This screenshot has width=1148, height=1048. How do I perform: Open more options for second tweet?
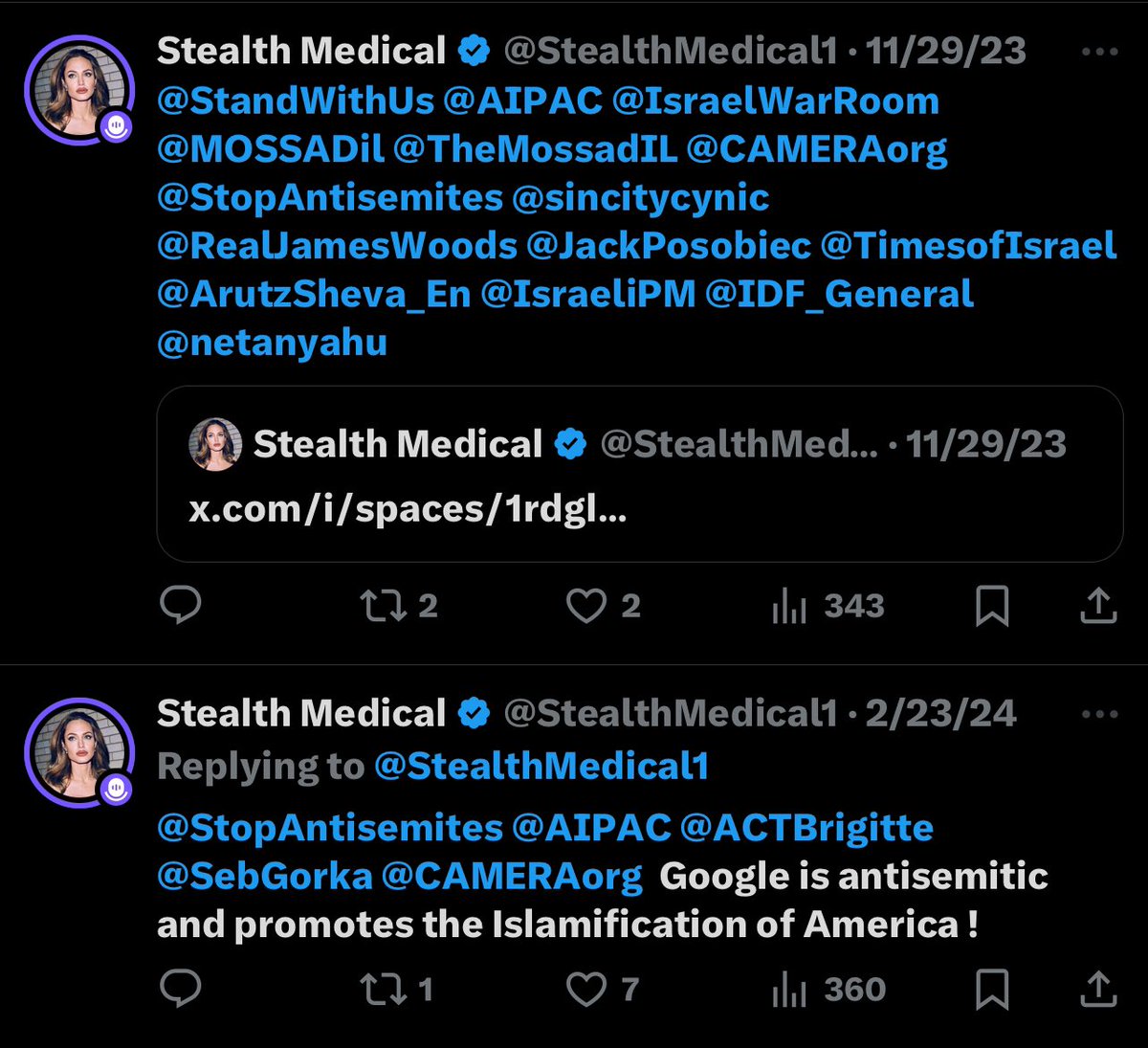(1099, 714)
